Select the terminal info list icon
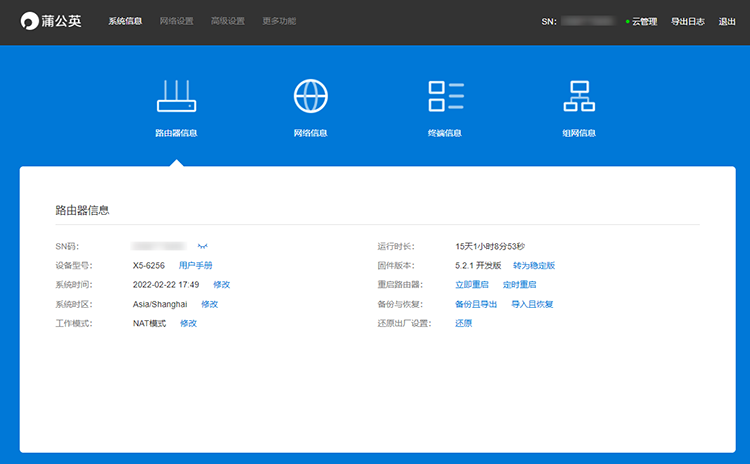Screen dimensions: 750x464 pos(445,96)
